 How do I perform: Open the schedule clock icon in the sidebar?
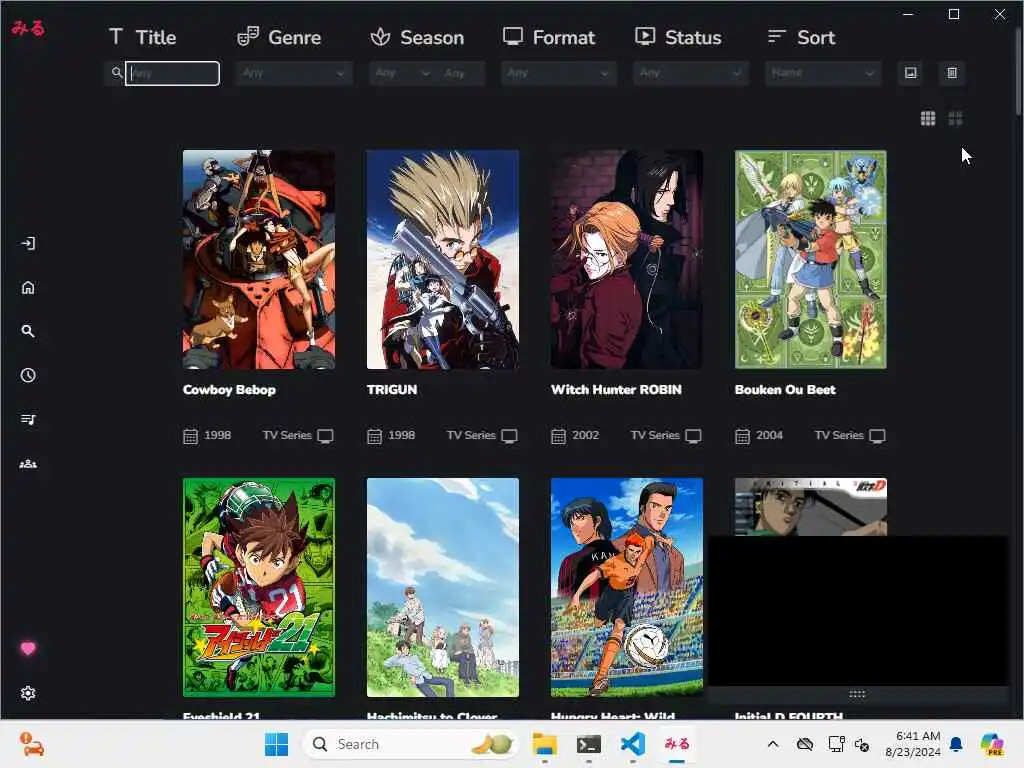click(x=27, y=376)
